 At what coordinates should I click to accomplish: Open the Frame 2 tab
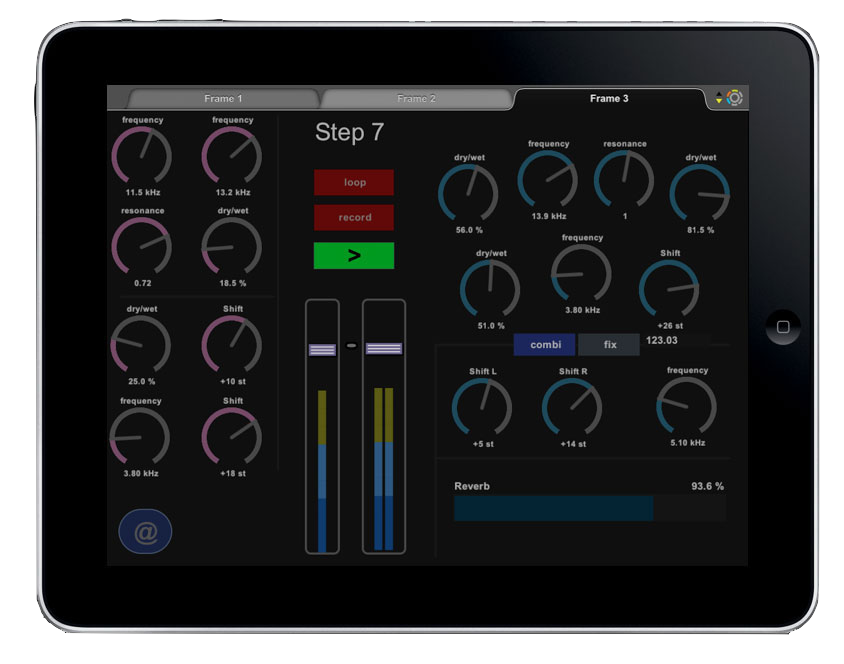pos(416,99)
